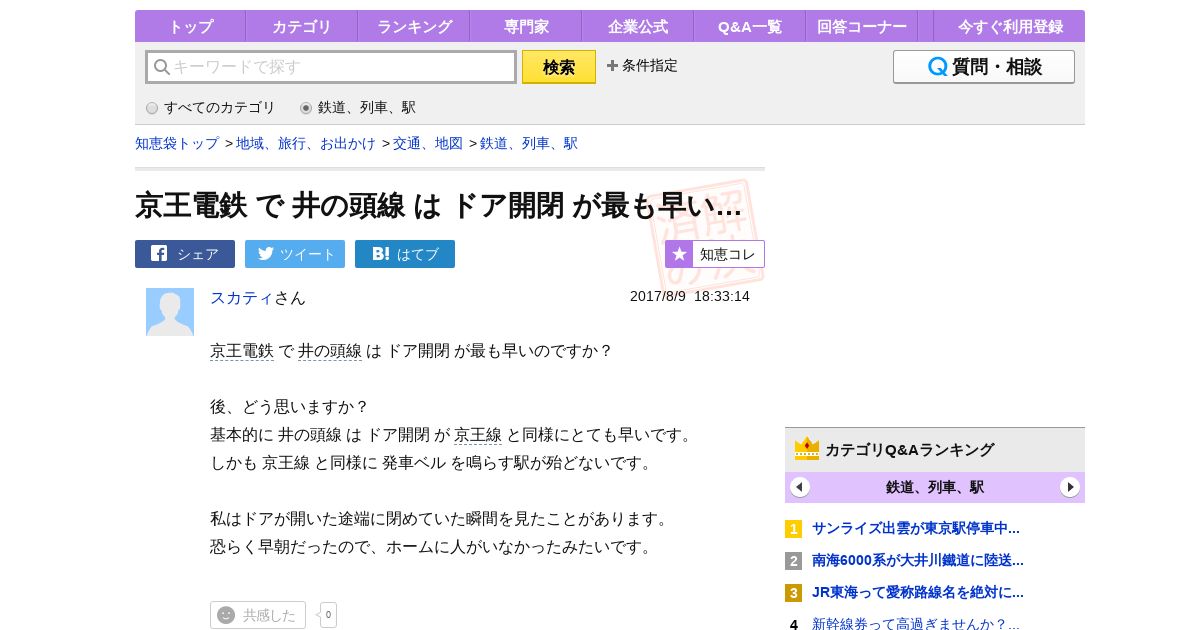This screenshot has height=630, width=1200.
Task: Open the Q&A一覧 tab
Action: (x=749, y=27)
